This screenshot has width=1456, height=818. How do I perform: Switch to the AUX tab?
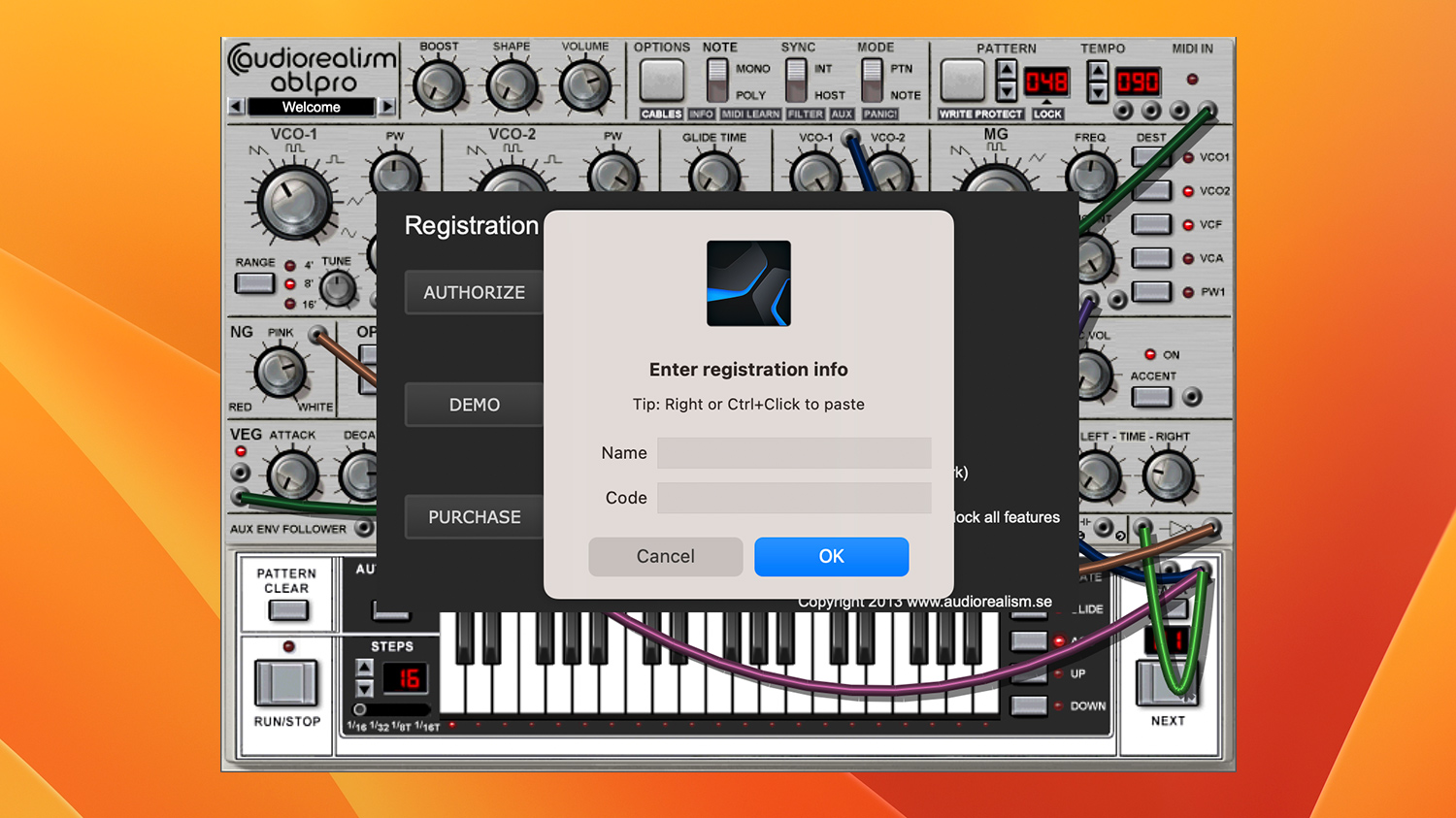tap(842, 115)
